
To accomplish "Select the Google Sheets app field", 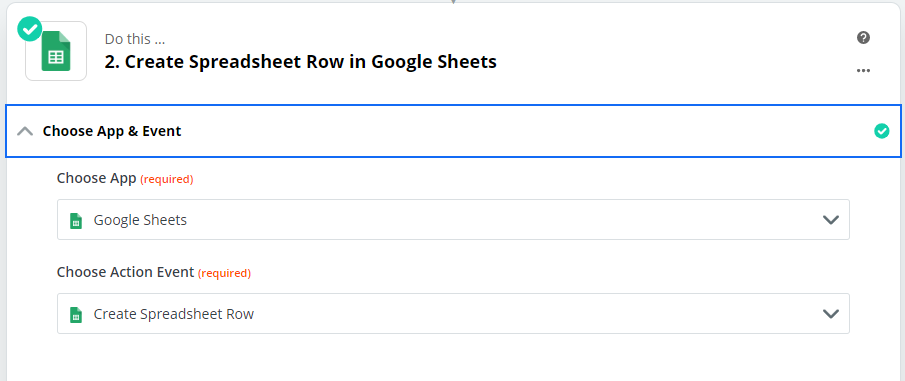I will [x=453, y=219].
